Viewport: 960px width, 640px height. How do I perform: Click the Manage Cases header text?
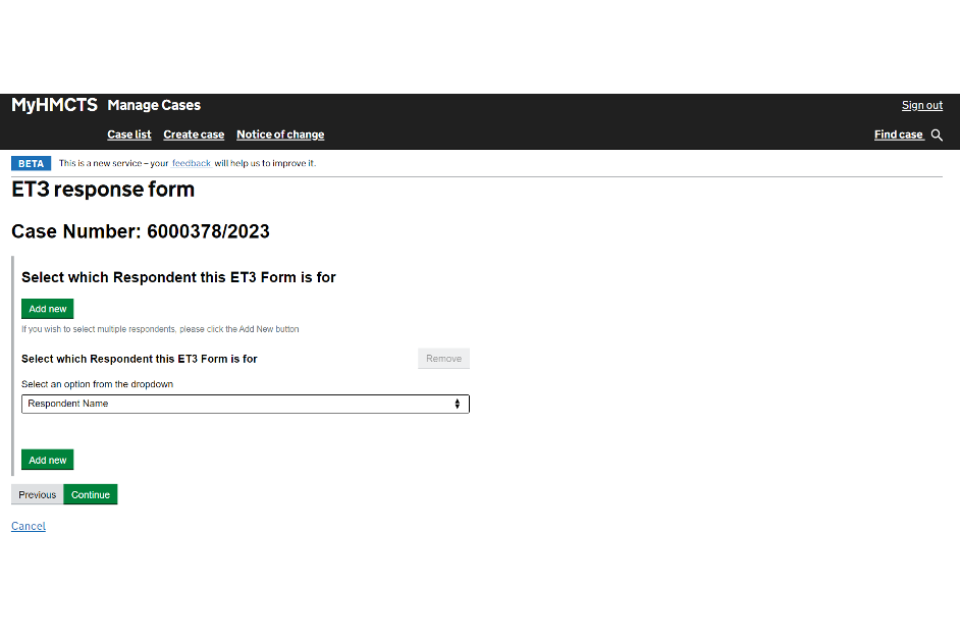[x=154, y=104]
